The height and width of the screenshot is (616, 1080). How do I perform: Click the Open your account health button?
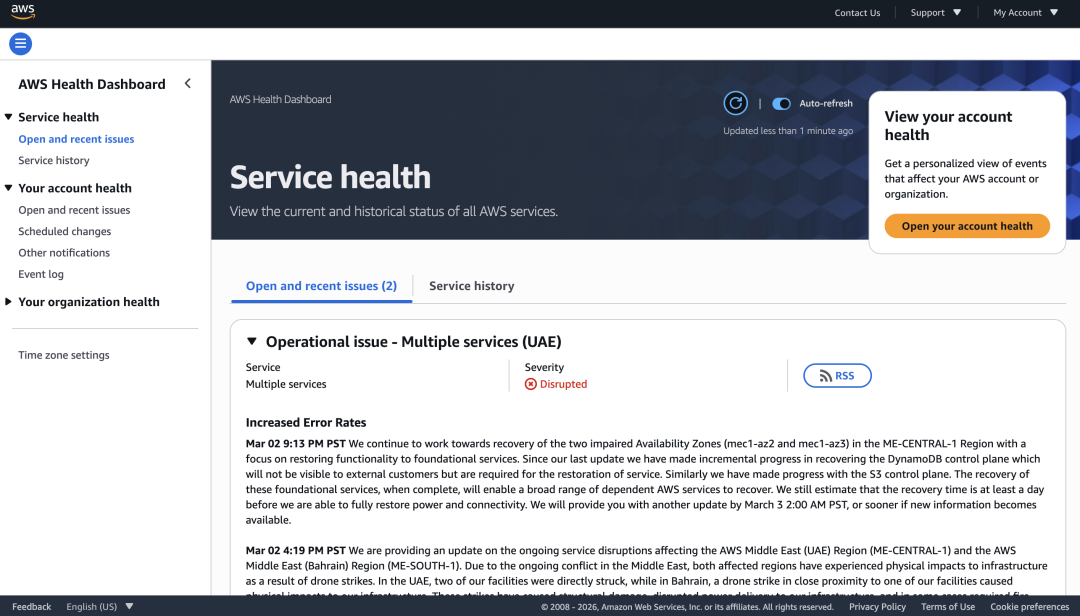click(x=966, y=226)
